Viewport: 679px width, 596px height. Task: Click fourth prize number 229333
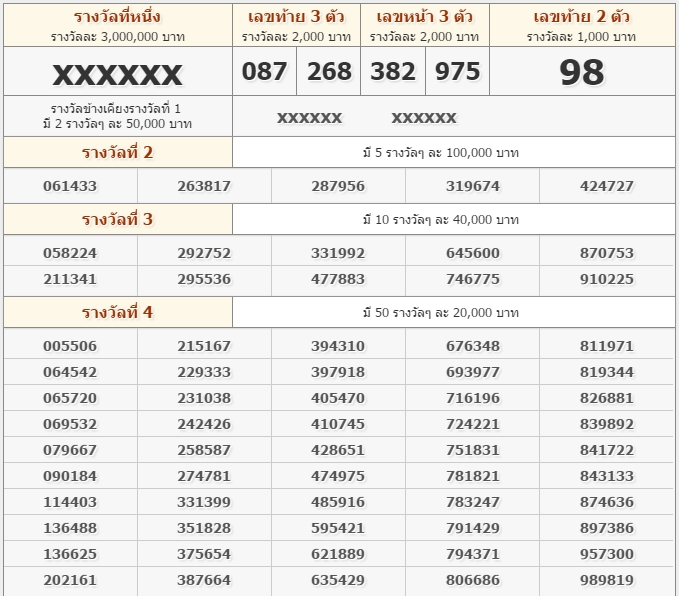tap(204, 372)
